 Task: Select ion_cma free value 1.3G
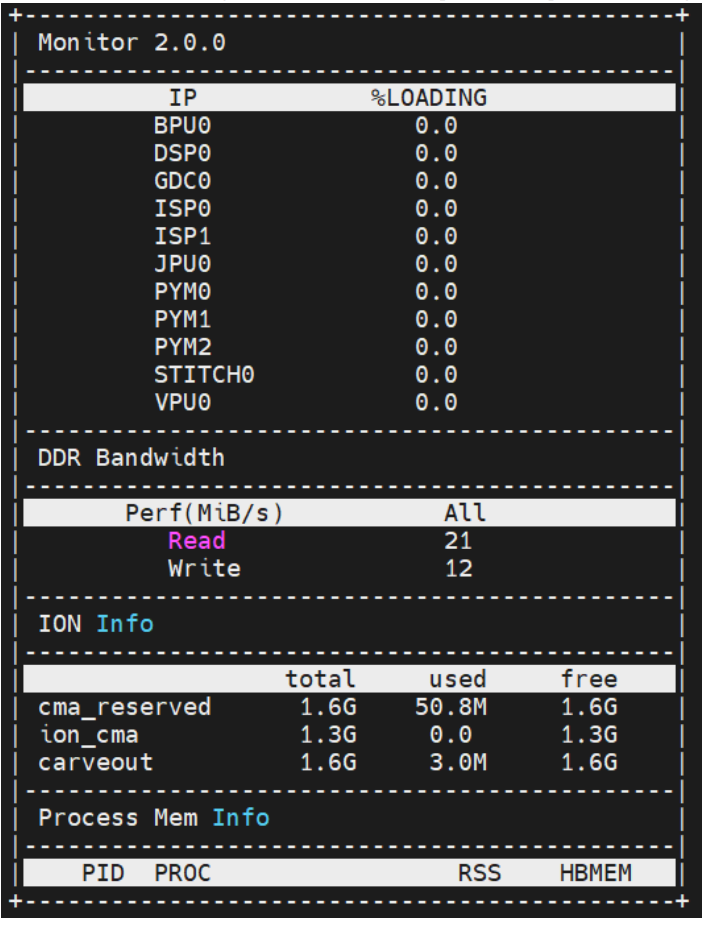point(589,734)
